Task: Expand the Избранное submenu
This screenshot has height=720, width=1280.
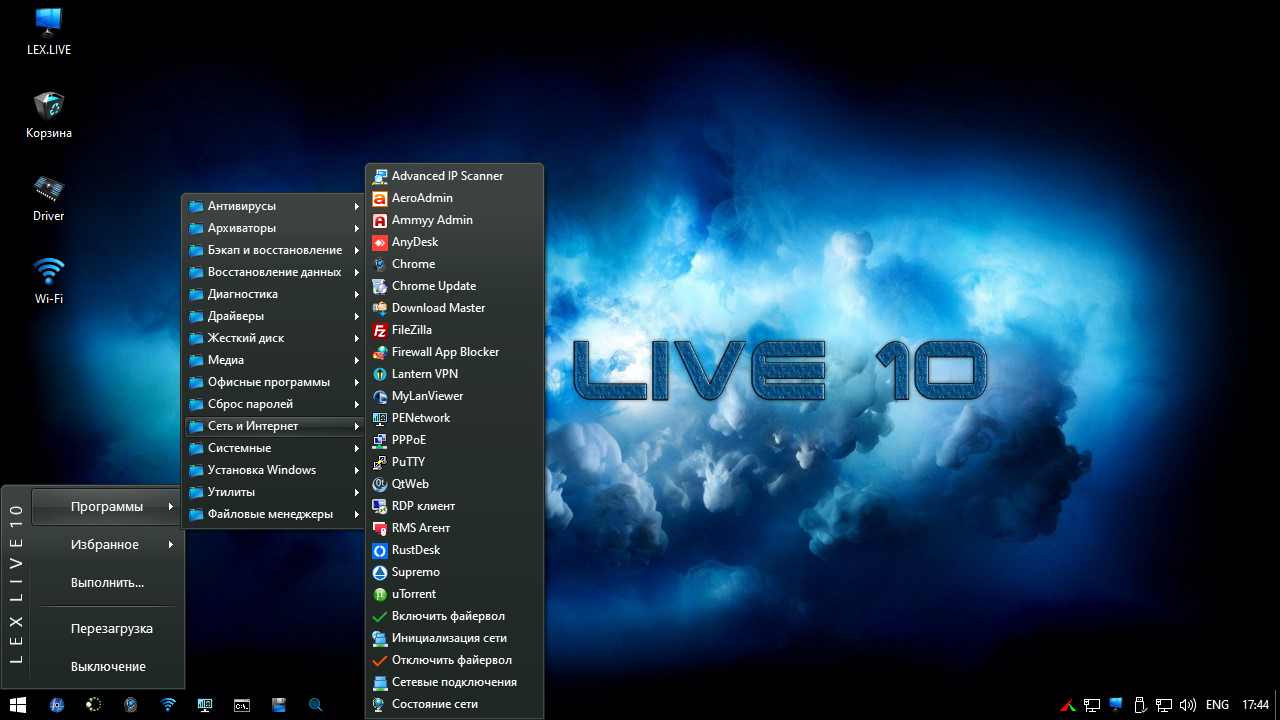Action: [x=105, y=545]
